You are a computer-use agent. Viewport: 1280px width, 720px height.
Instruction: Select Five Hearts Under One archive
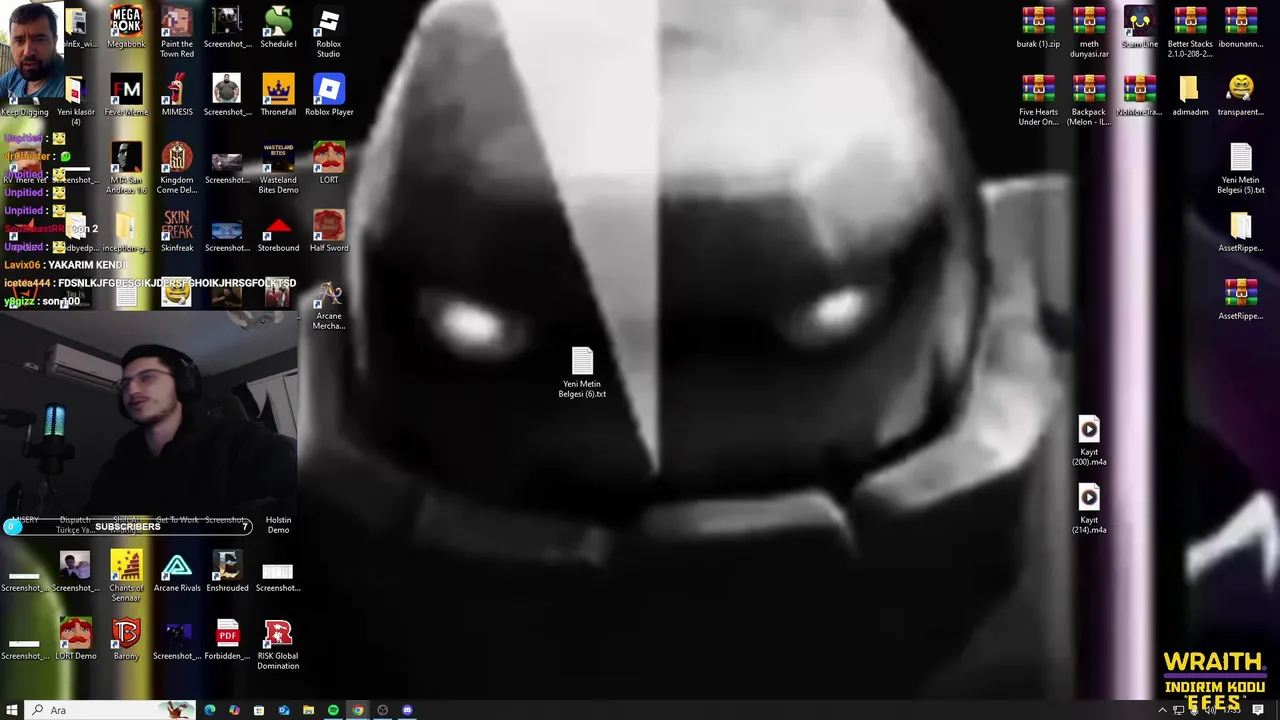1038,100
